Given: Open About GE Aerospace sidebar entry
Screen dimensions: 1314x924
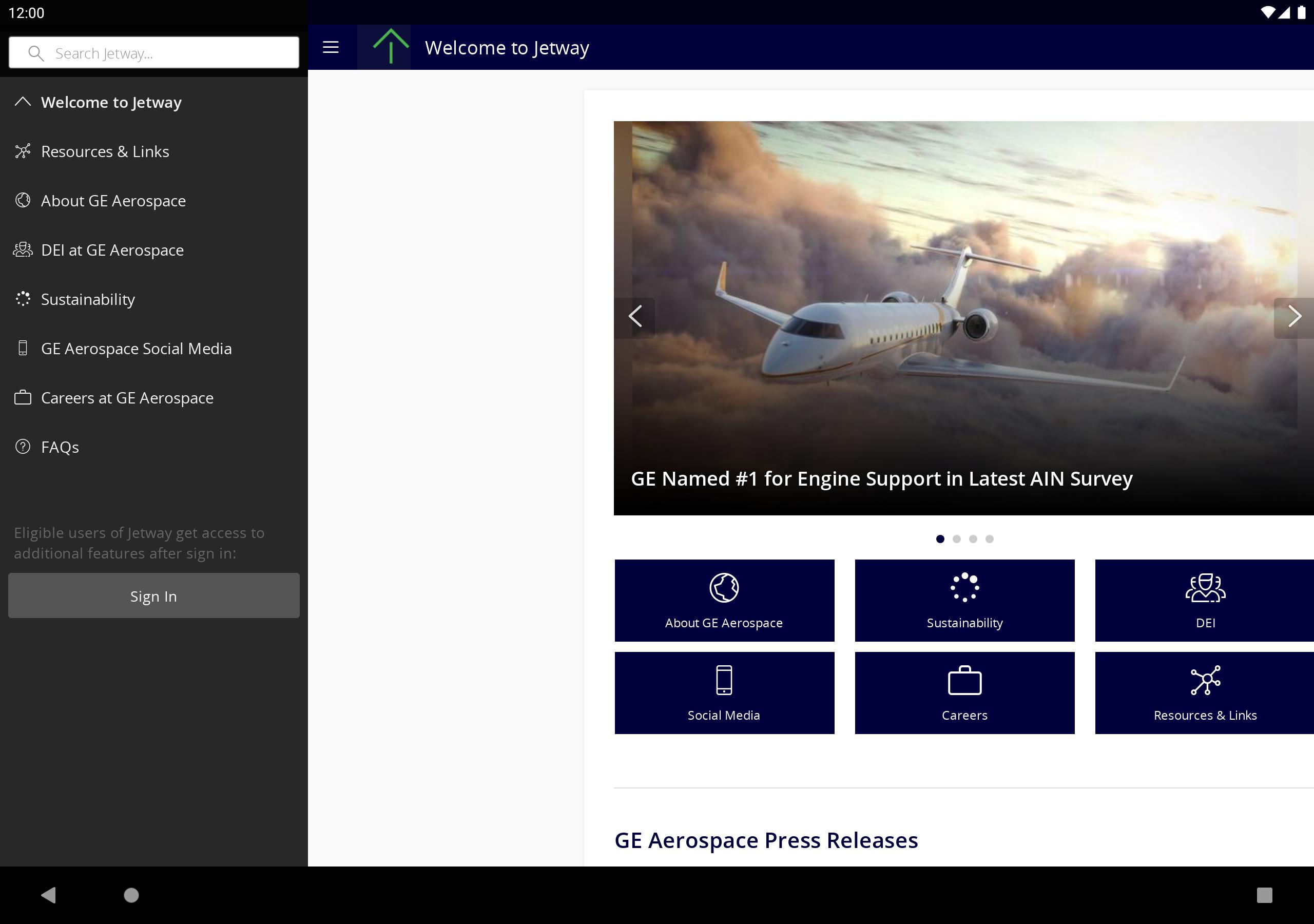Looking at the screenshot, I should 154,200.
